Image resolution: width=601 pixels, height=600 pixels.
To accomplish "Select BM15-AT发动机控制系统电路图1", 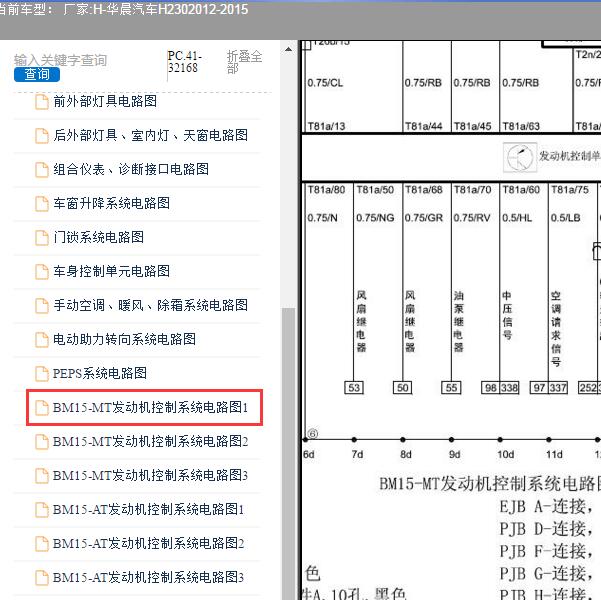I will pos(148,509).
